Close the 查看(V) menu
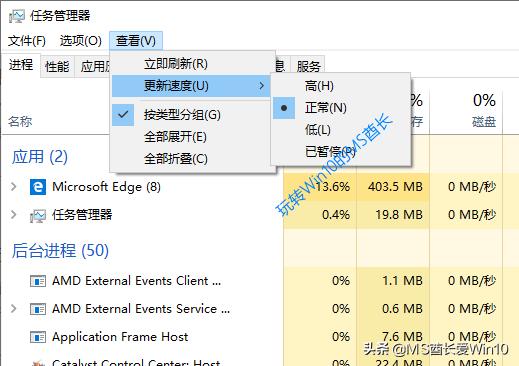 coord(136,41)
